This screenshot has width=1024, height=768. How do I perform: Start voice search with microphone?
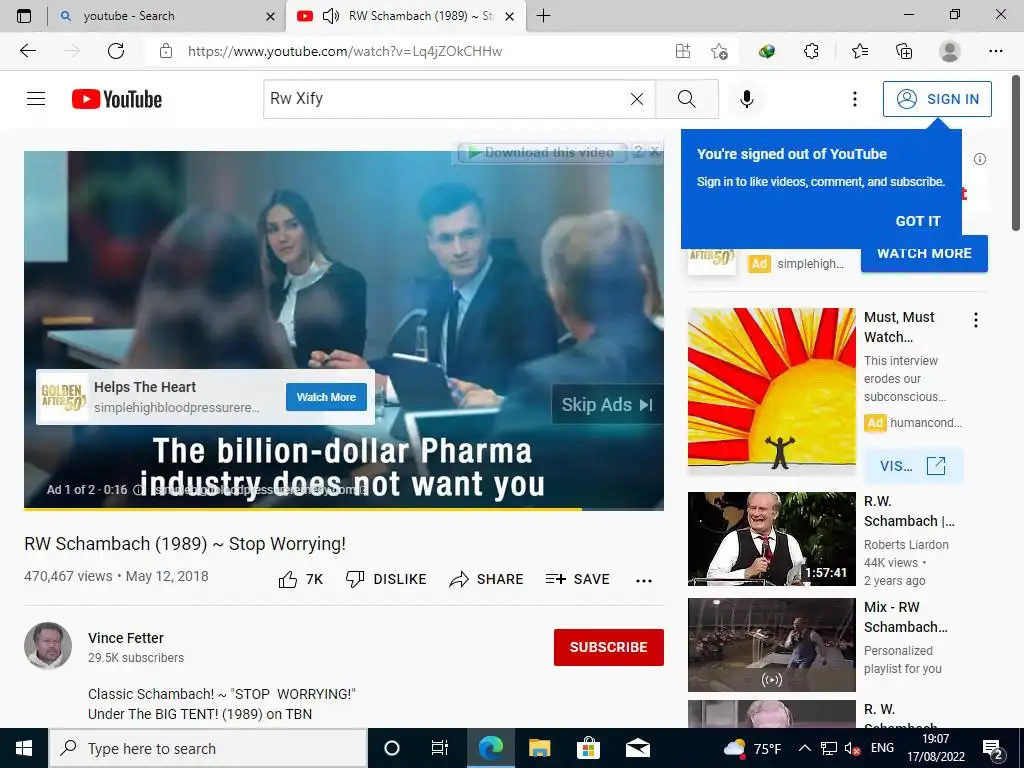tap(747, 99)
